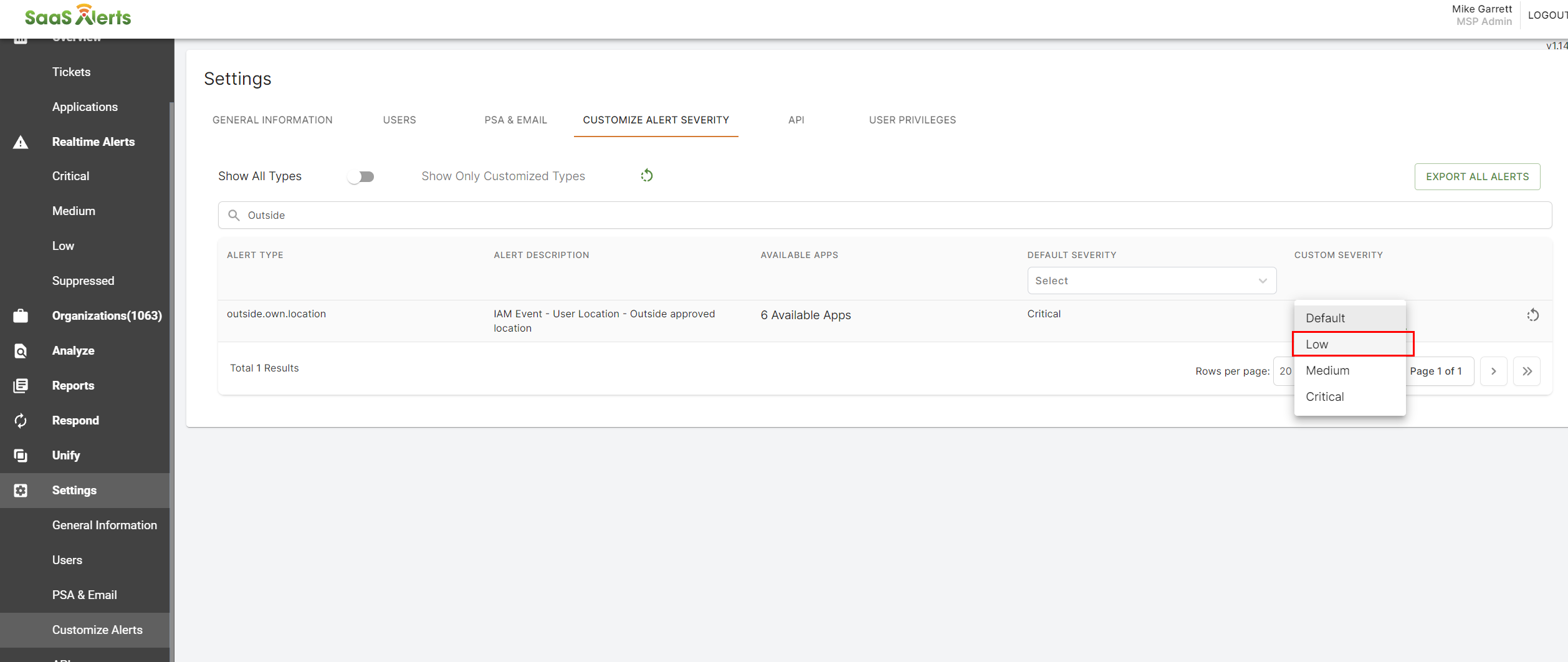The image size is (1568, 662).
Task: Click the Analyze magnifier document icon
Action: (x=21, y=351)
